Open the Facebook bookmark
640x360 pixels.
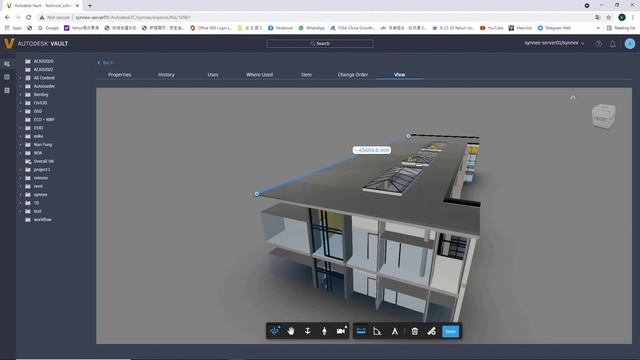[280, 28]
